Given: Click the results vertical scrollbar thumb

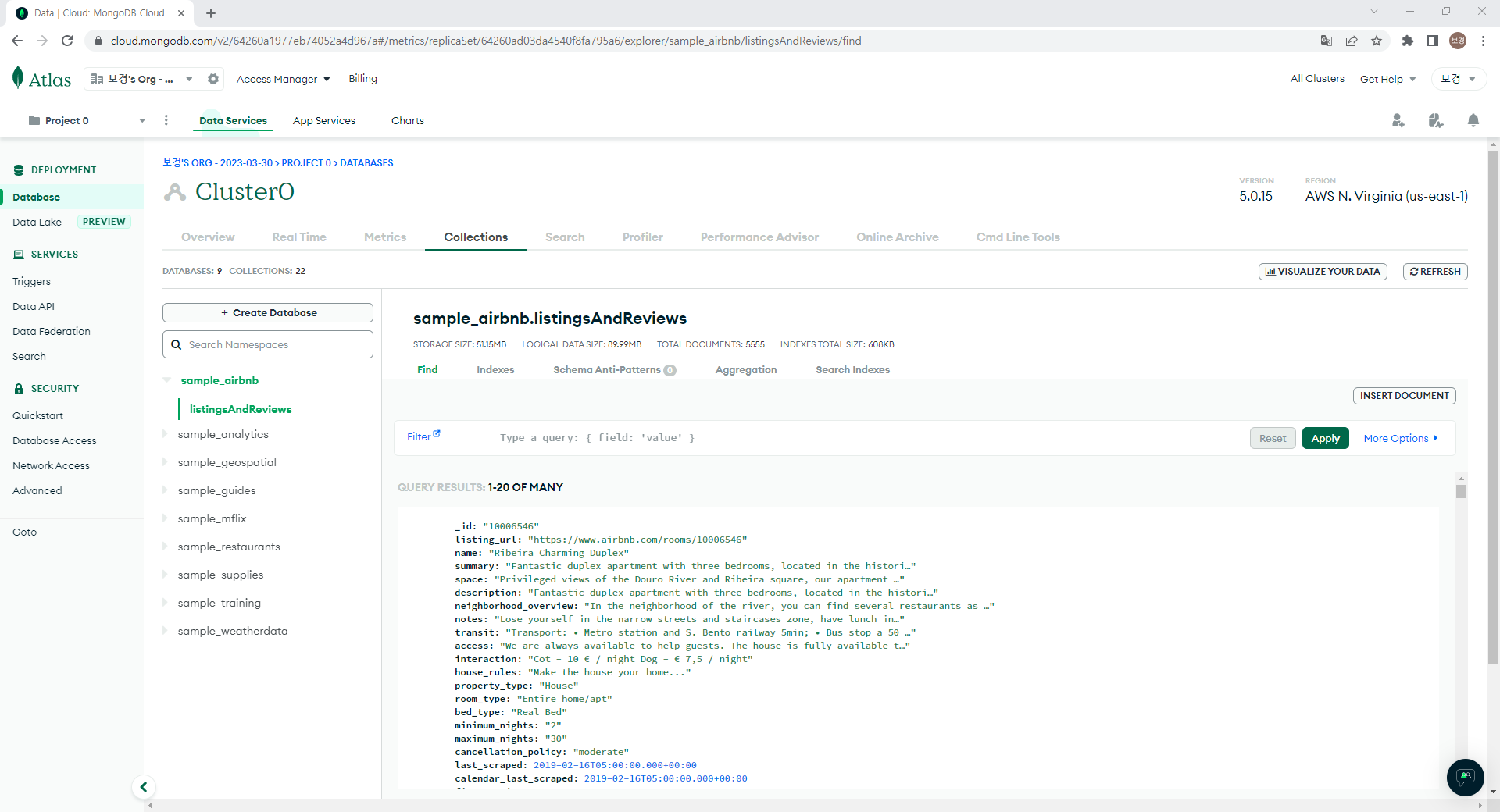Looking at the screenshot, I should (x=1461, y=491).
